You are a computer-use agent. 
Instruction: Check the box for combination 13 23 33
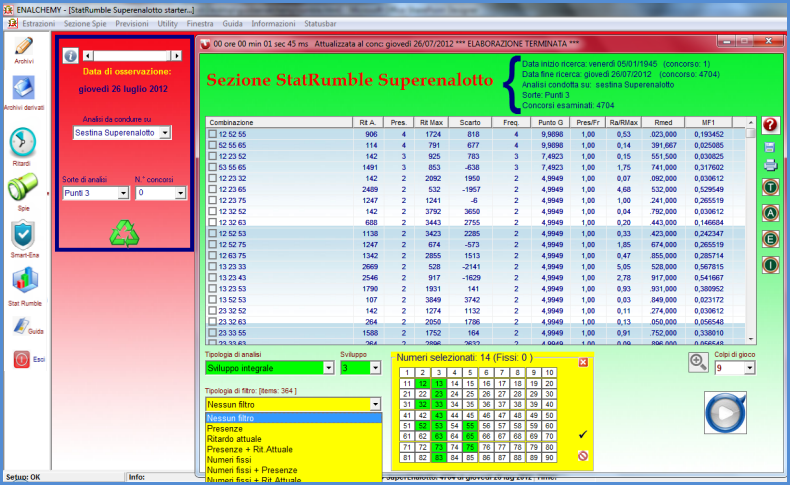point(213,267)
